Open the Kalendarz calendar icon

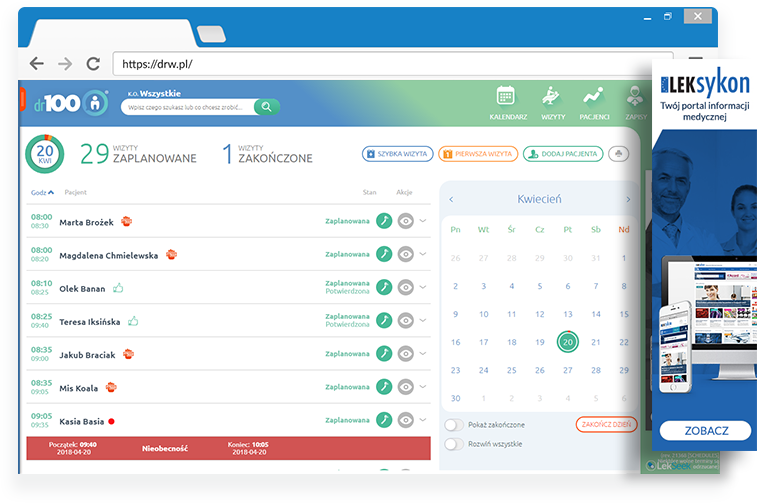coord(507,97)
